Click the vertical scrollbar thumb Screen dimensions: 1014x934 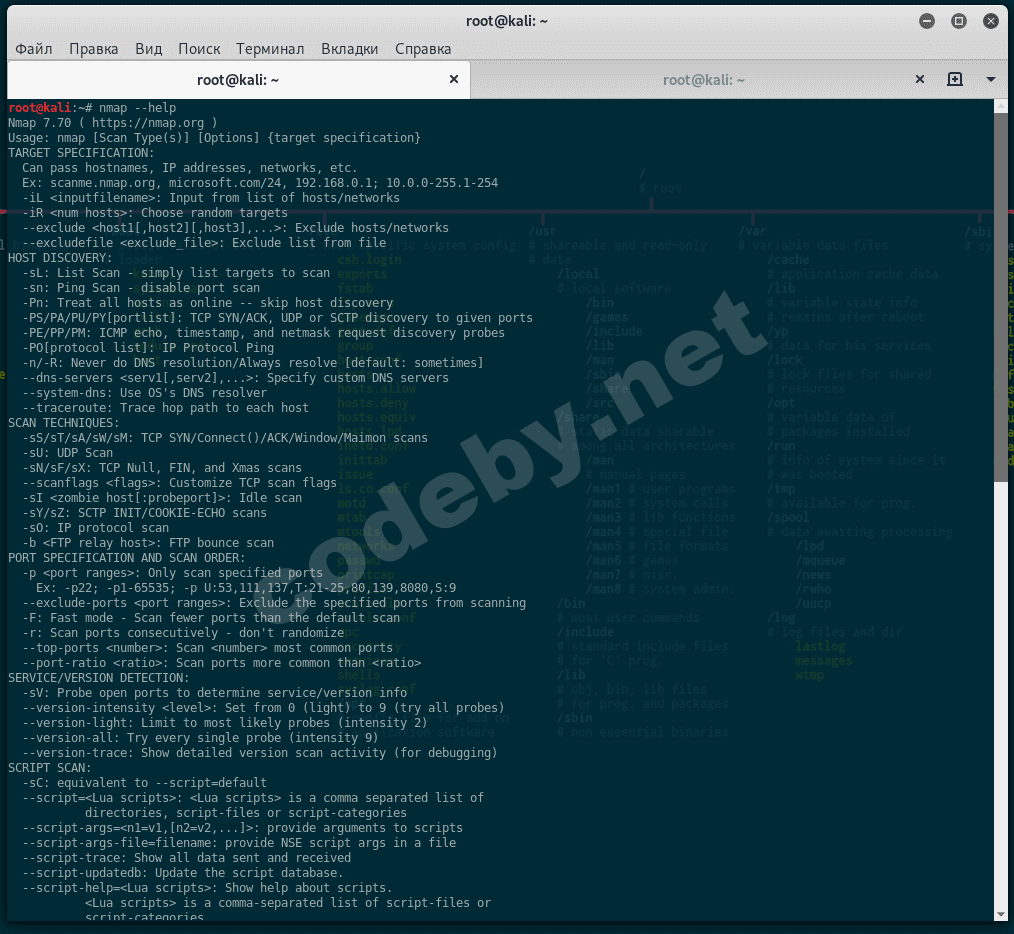[x=1000, y=296]
